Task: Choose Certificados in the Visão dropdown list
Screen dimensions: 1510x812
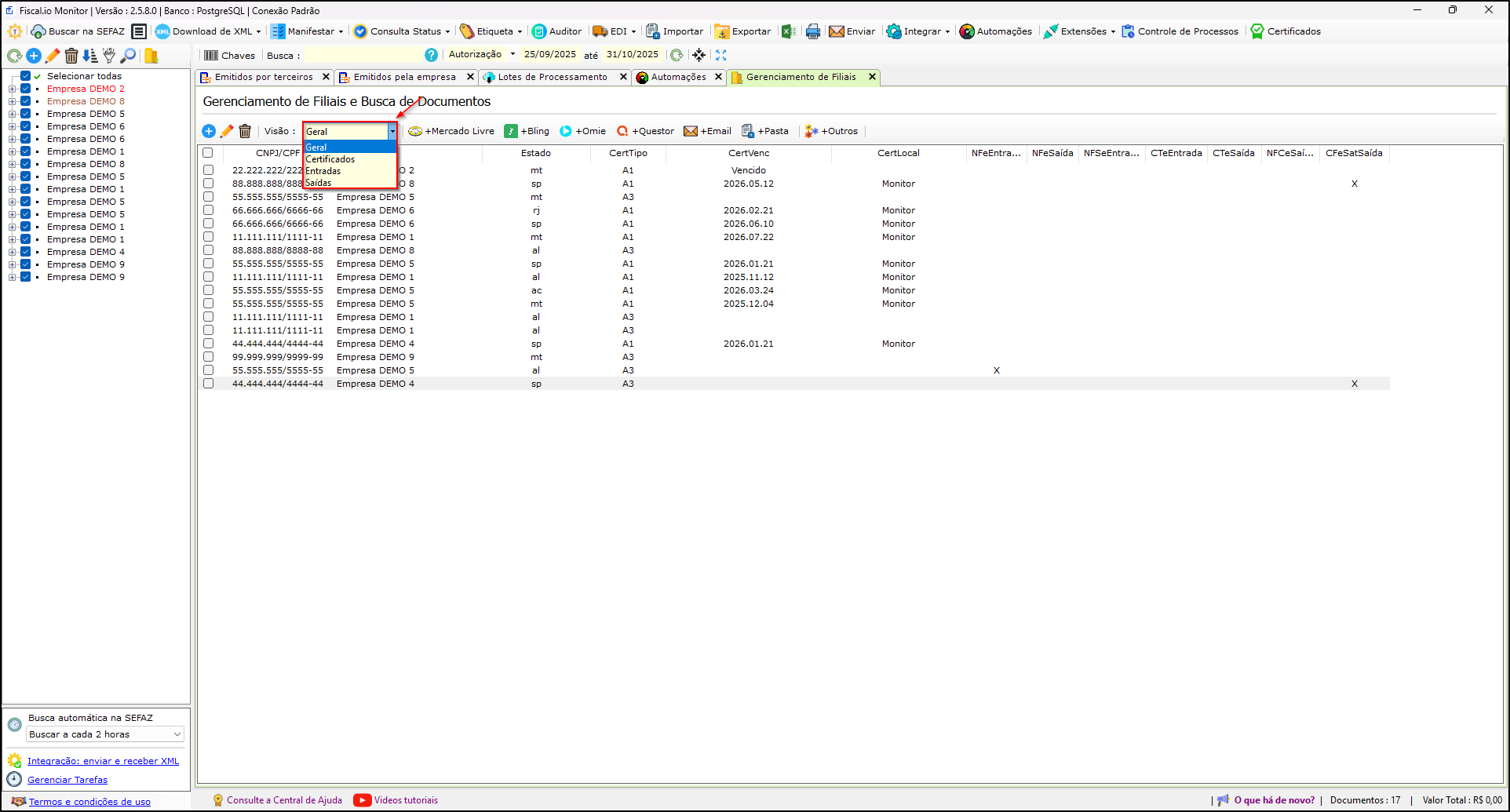Action: 330,159
